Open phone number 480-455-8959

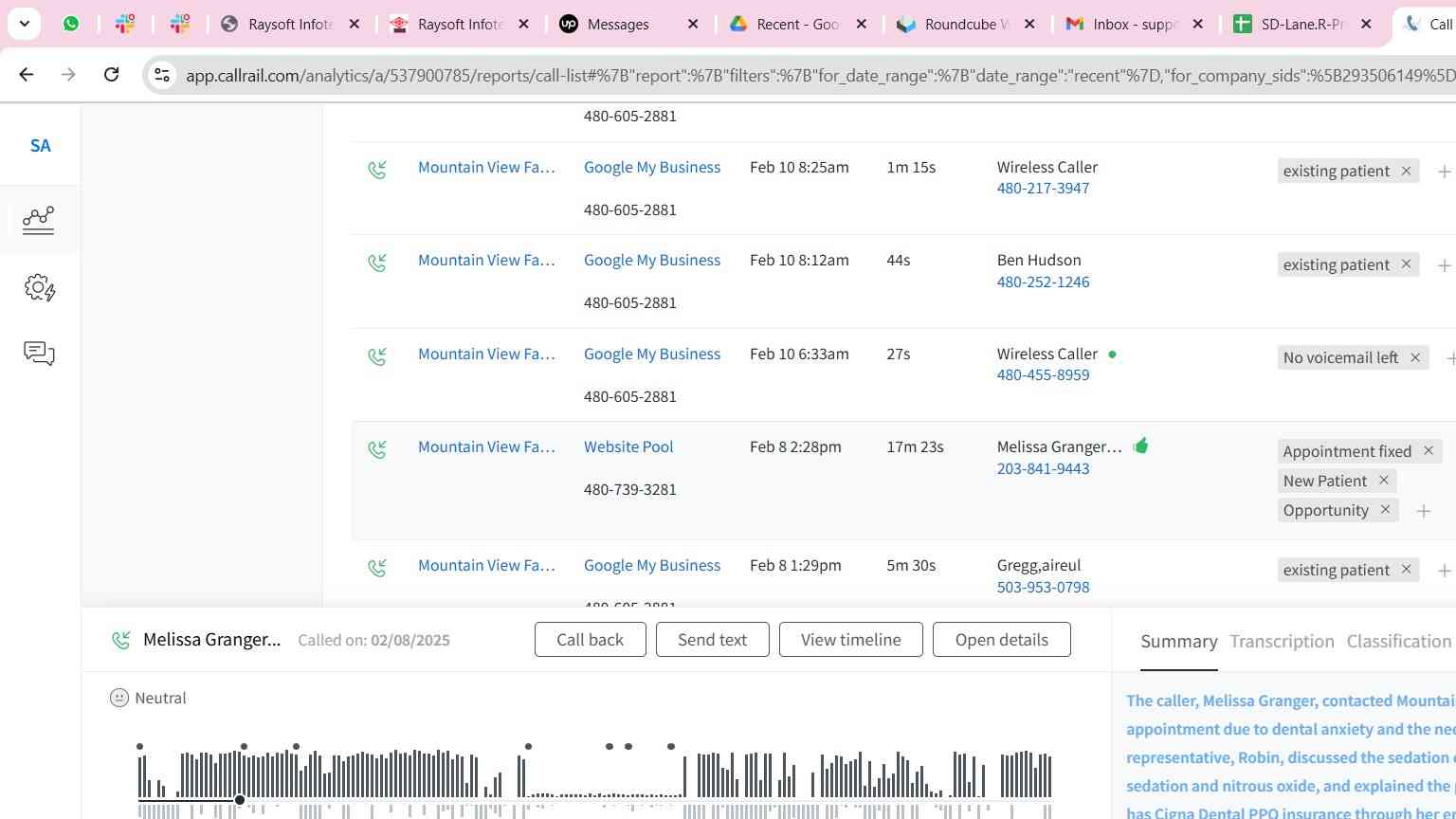(1043, 374)
